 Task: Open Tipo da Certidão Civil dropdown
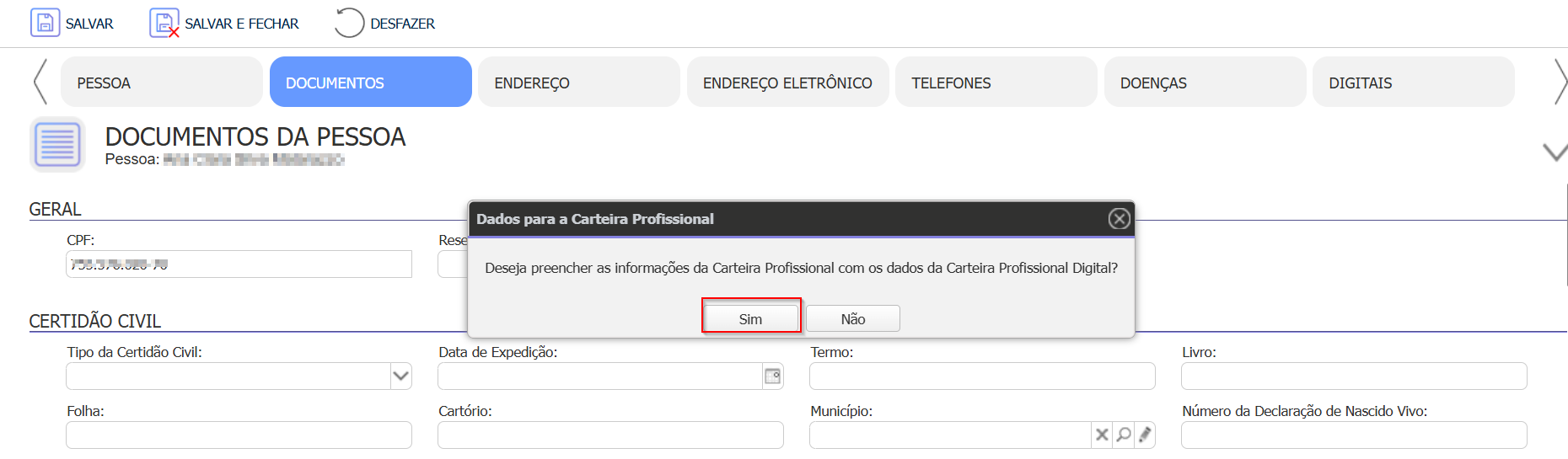[x=400, y=376]
